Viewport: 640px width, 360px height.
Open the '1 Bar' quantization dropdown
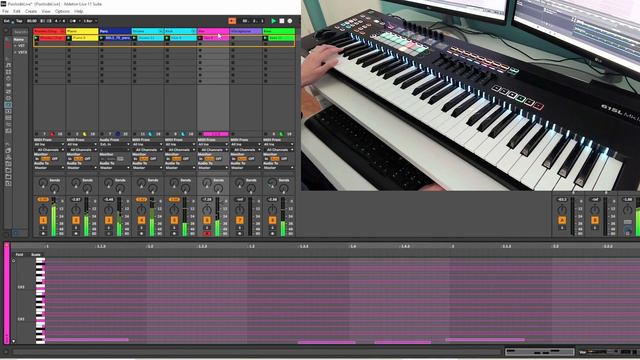point(90,21)
